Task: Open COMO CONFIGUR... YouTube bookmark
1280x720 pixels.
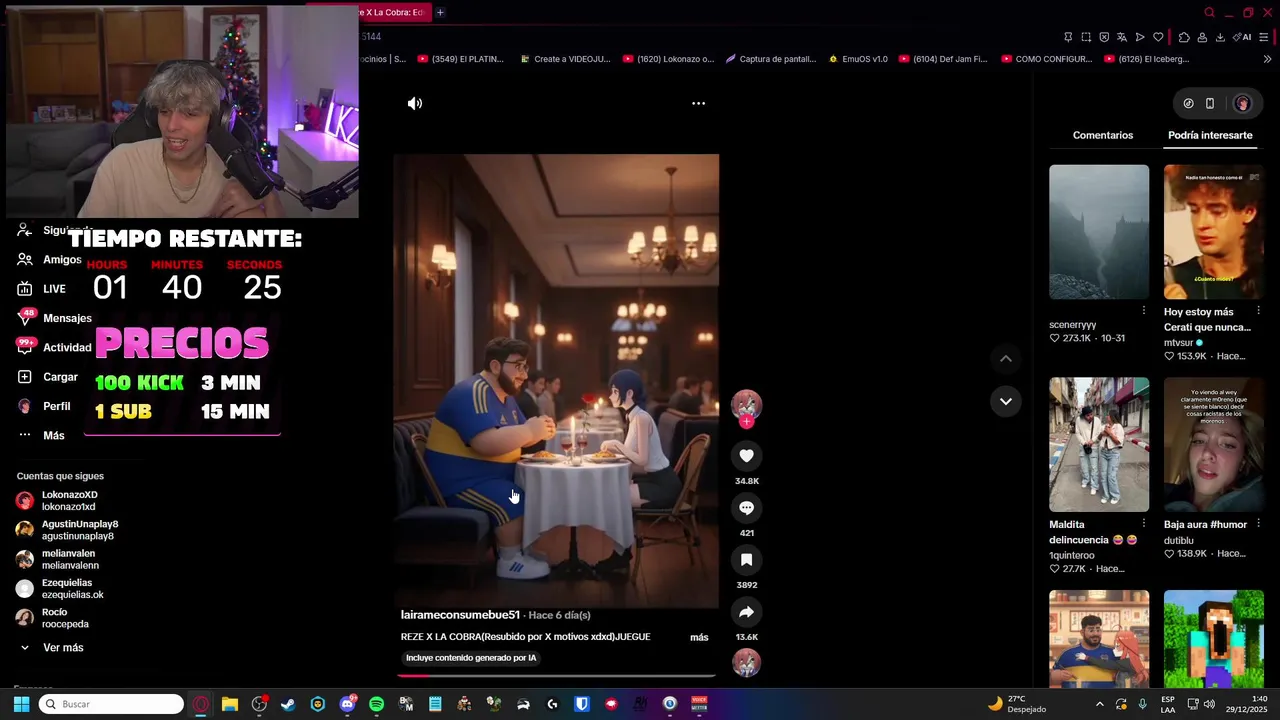Action: [x=1046, y=59]
